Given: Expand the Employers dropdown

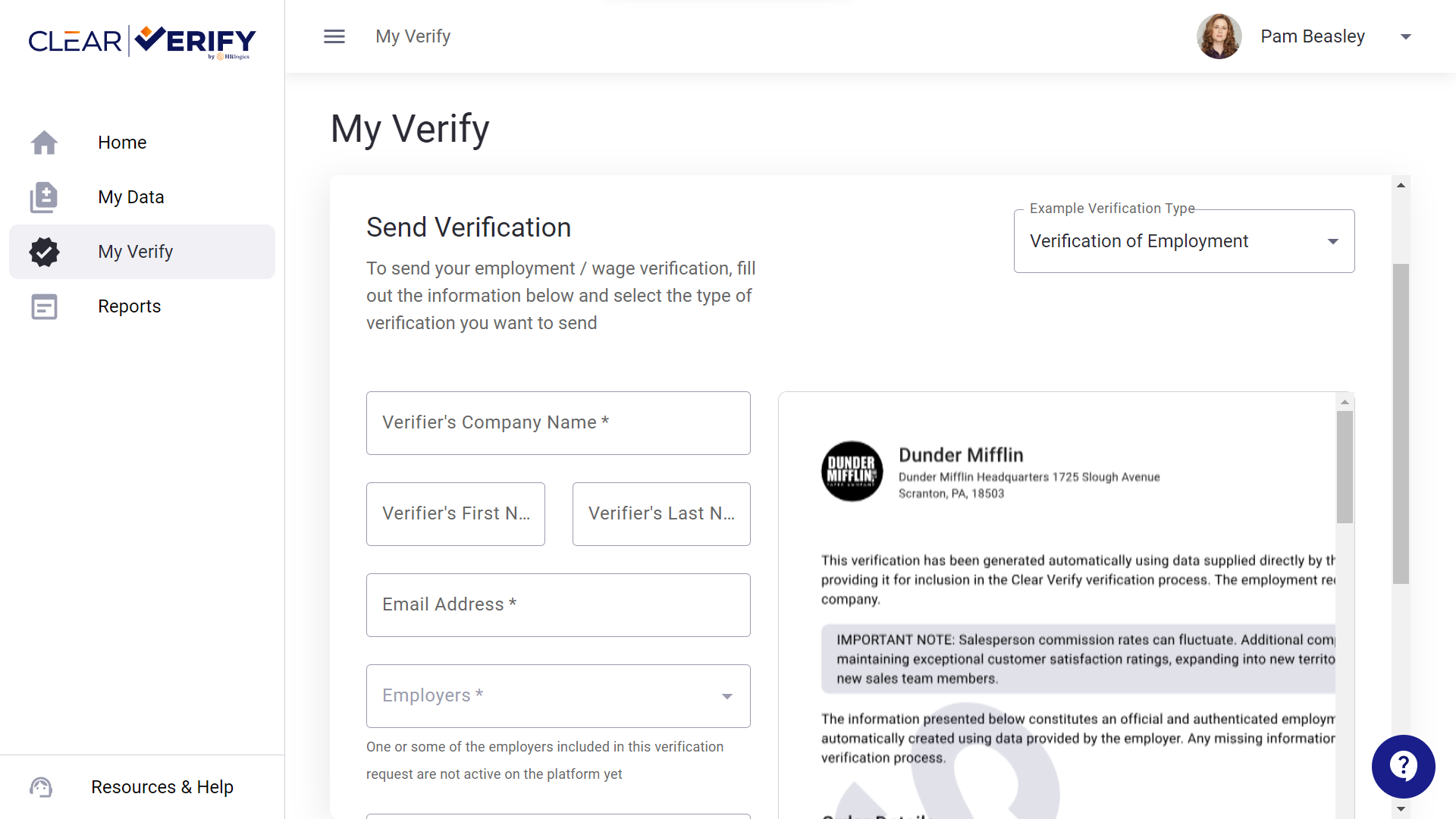Looking at the screenshot, I should point(558,696).
